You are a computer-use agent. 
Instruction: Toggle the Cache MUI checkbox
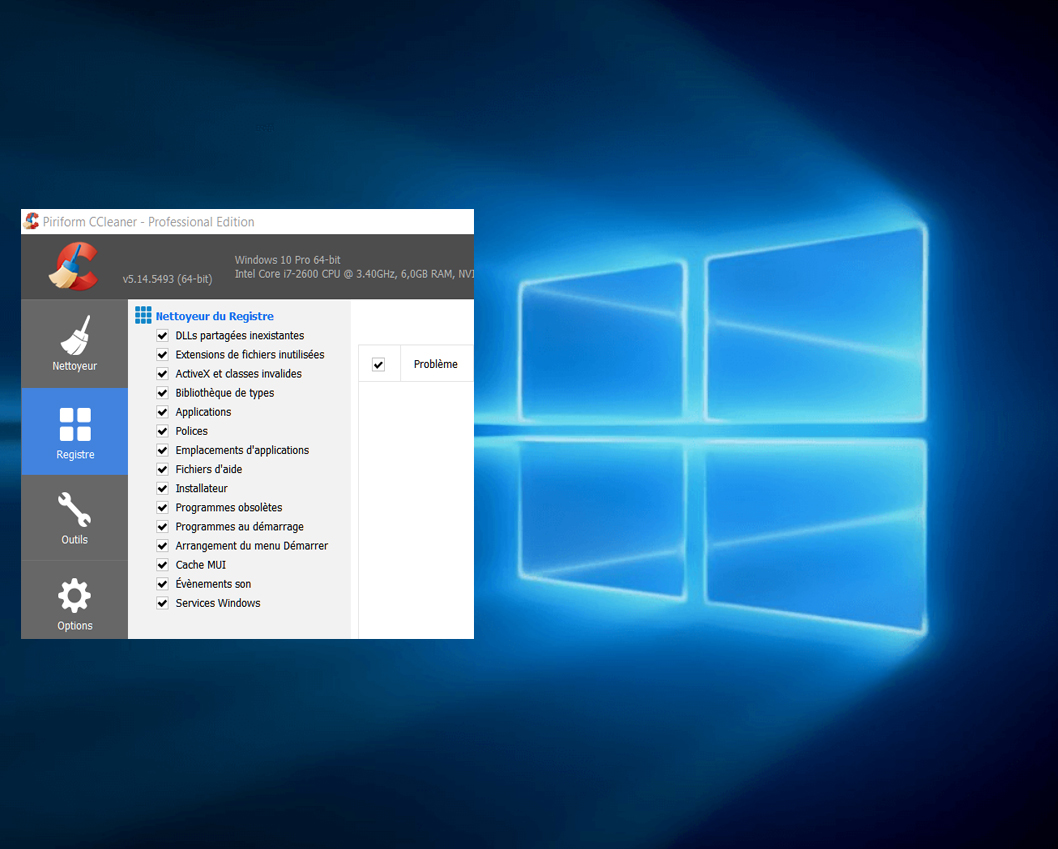[163, 565]
